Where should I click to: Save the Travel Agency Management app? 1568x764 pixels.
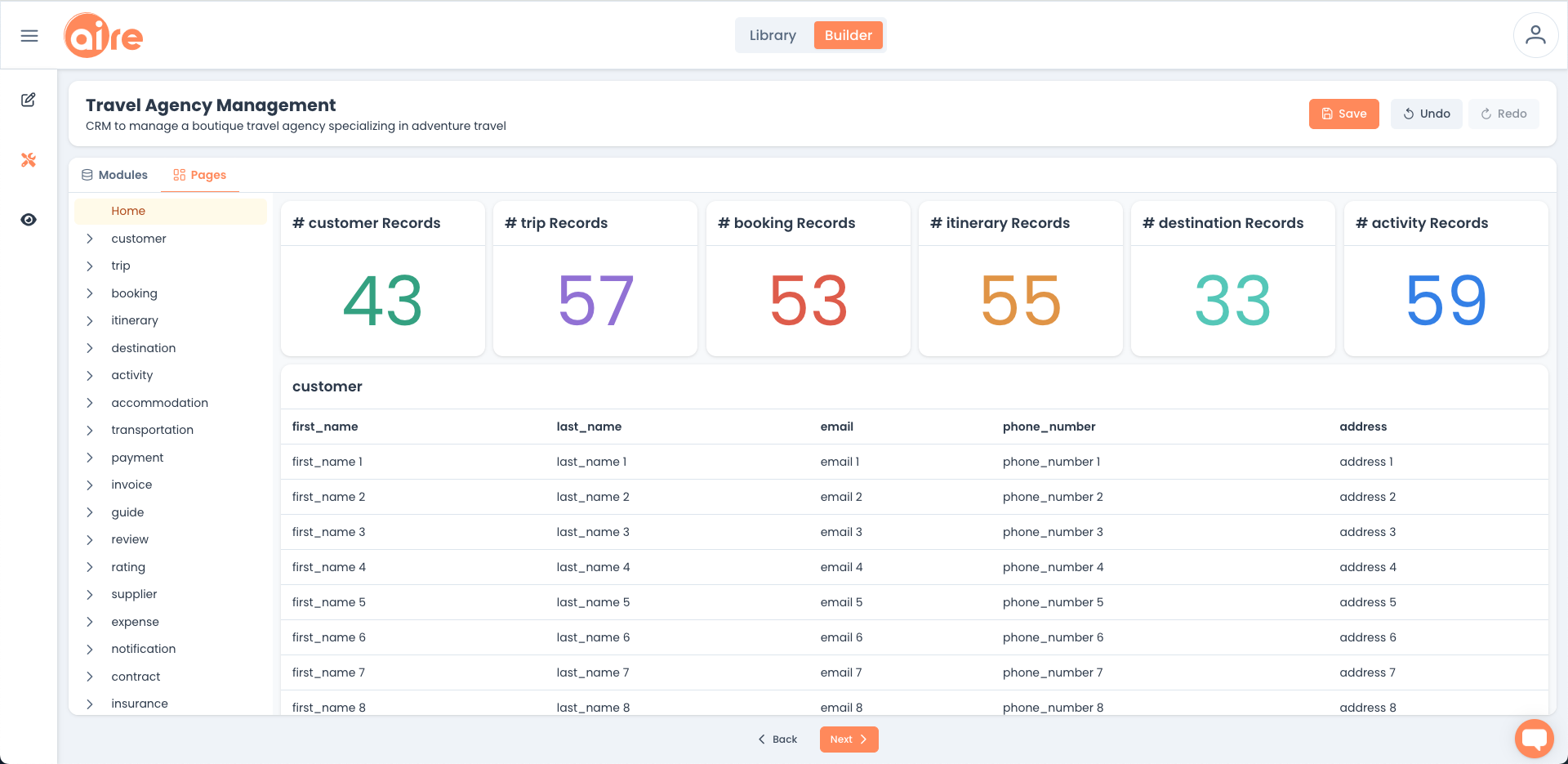point(1343,114)
